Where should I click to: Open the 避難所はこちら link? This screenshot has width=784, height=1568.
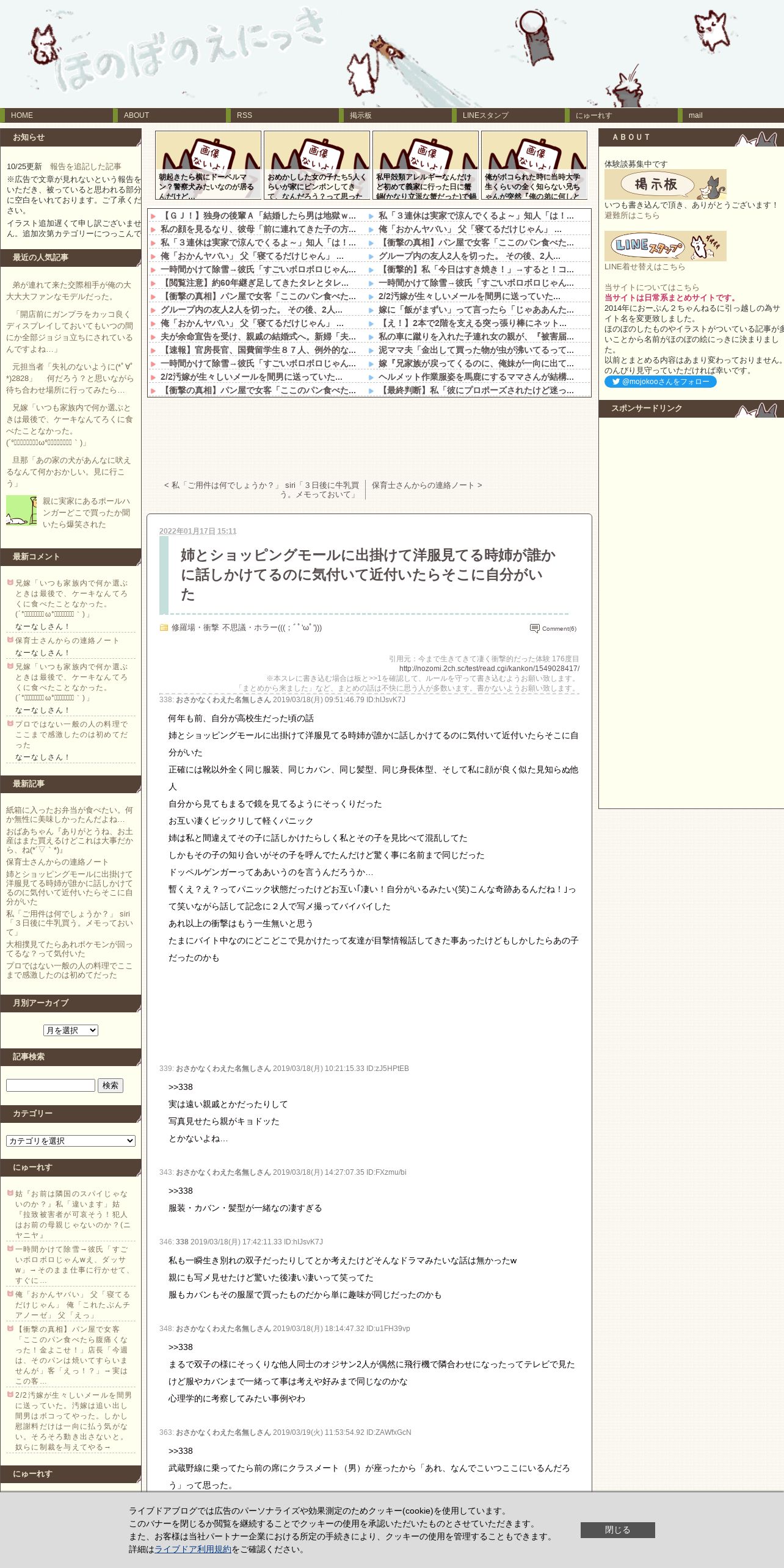point(632,216)
